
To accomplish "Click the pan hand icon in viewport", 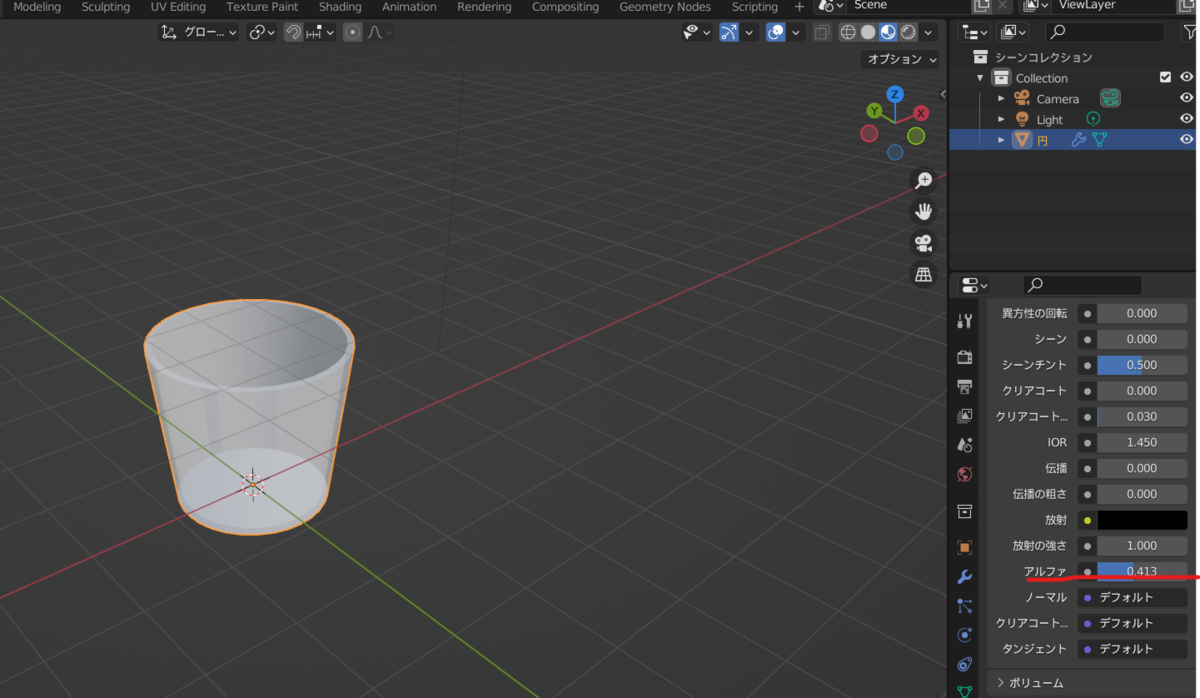I will tap(924, 211).
